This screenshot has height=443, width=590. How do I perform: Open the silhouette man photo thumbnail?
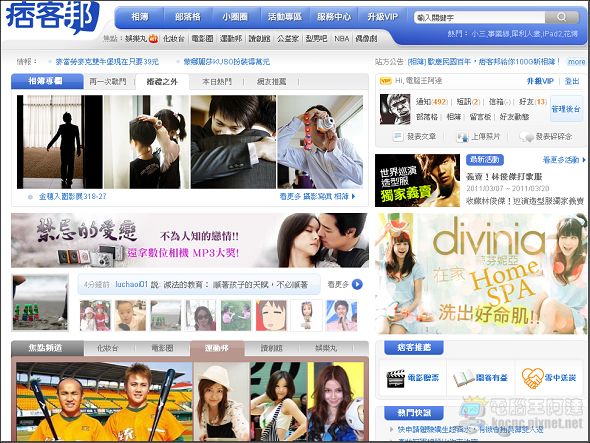pyautogui.click(x=60, y=142)
